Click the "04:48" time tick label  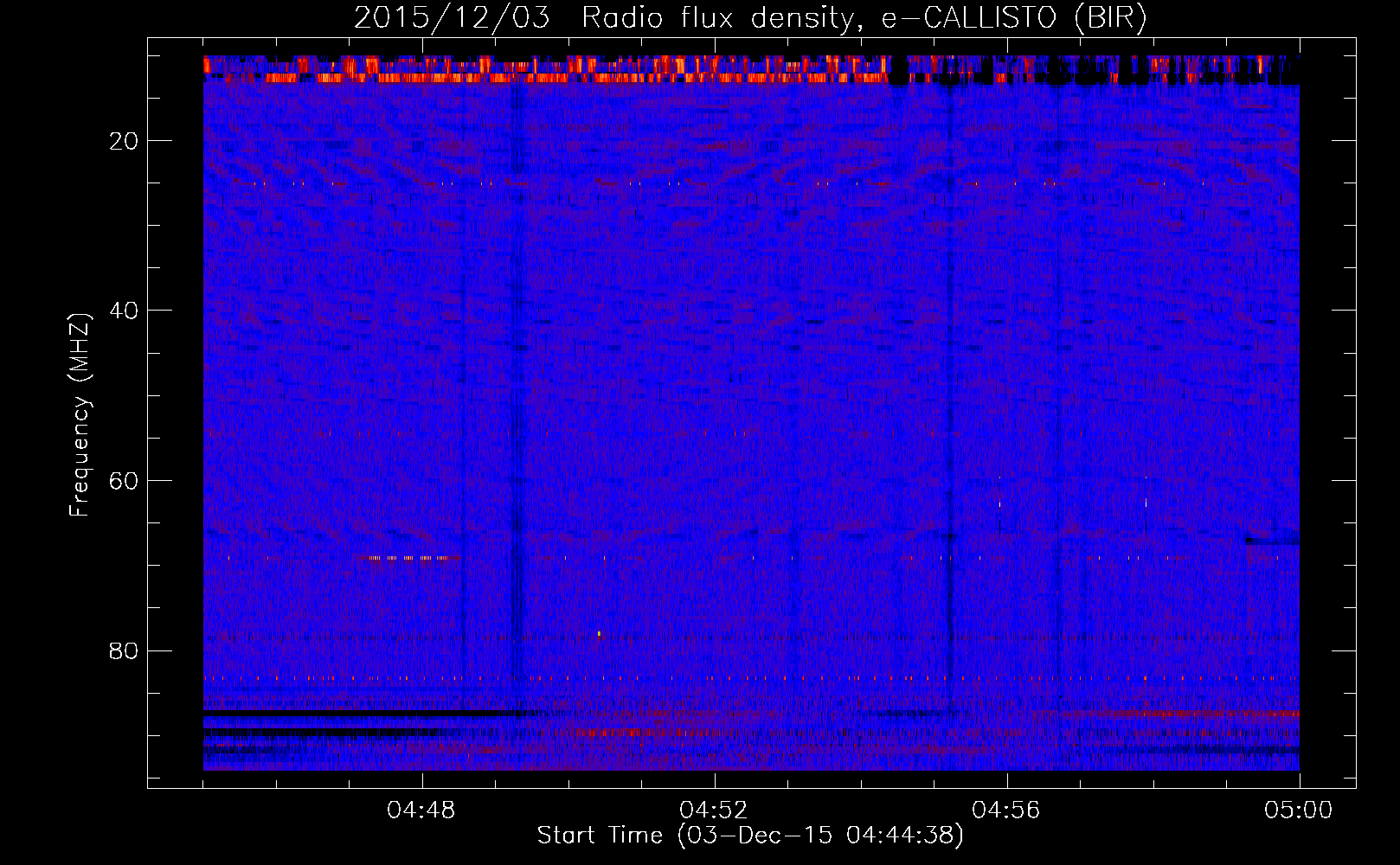point(422,811)
